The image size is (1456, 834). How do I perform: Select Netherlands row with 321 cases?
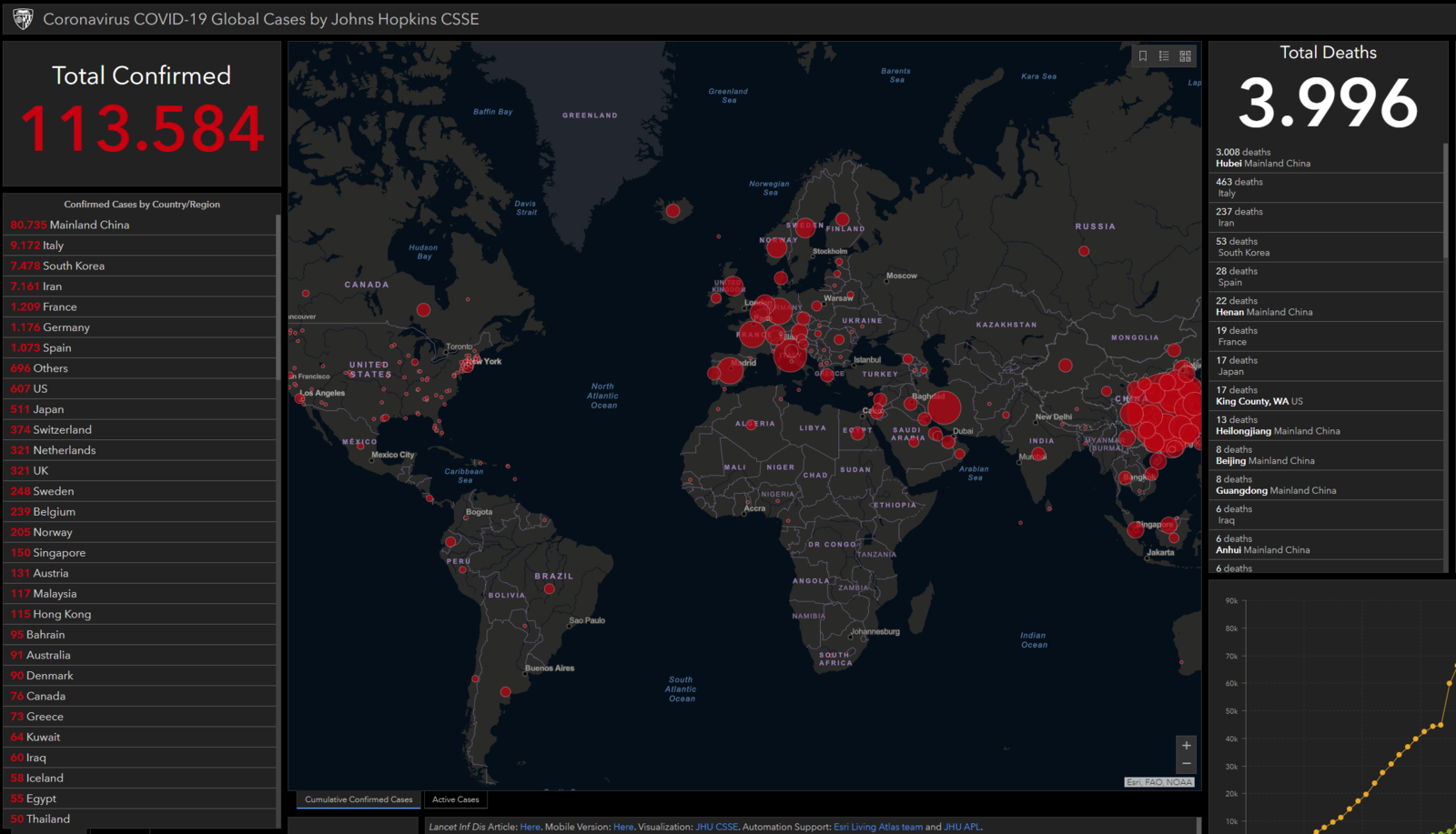pyautogui.click(x=139, y=450)
